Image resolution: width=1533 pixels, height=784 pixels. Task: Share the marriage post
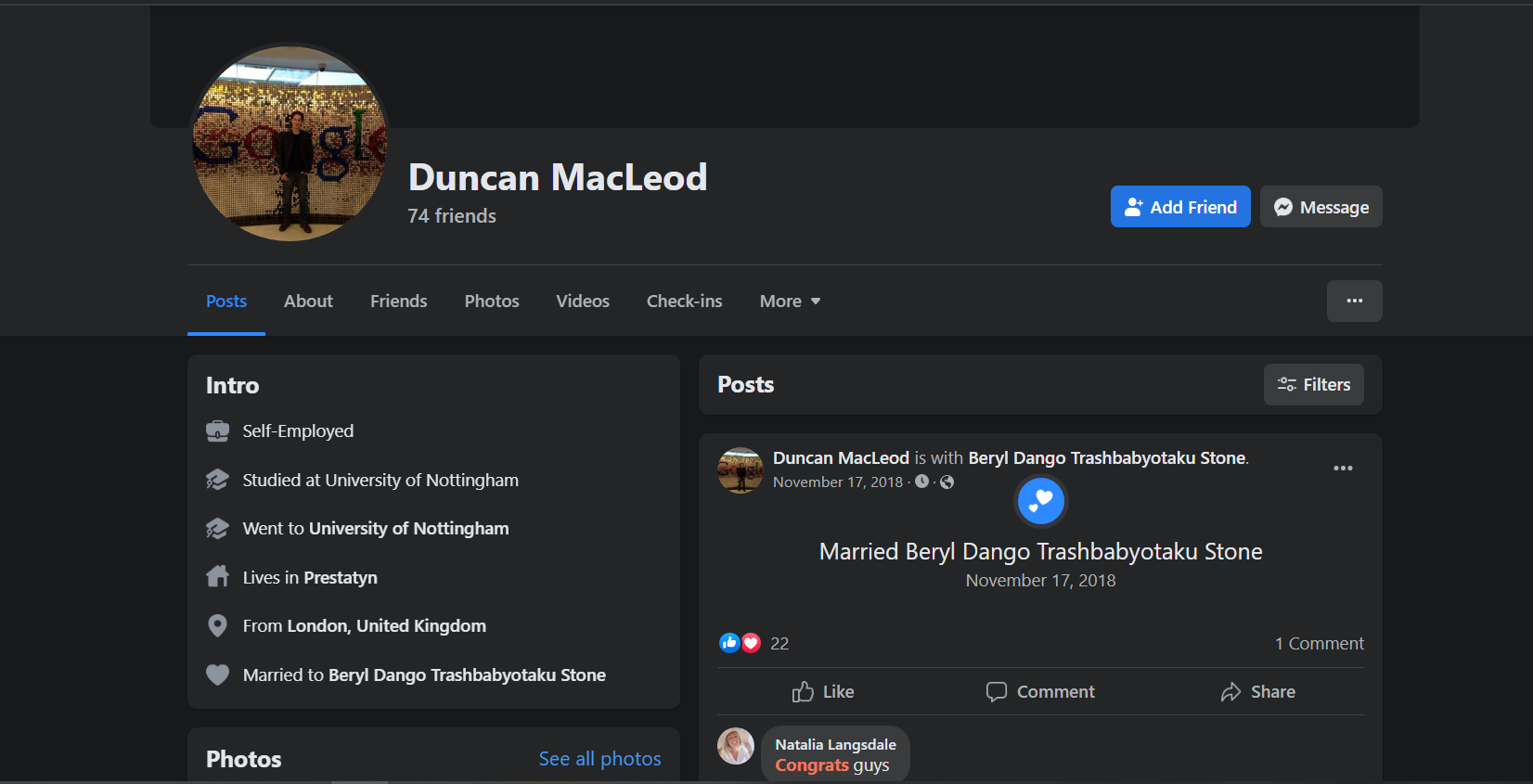click(x=1258, y=691)
